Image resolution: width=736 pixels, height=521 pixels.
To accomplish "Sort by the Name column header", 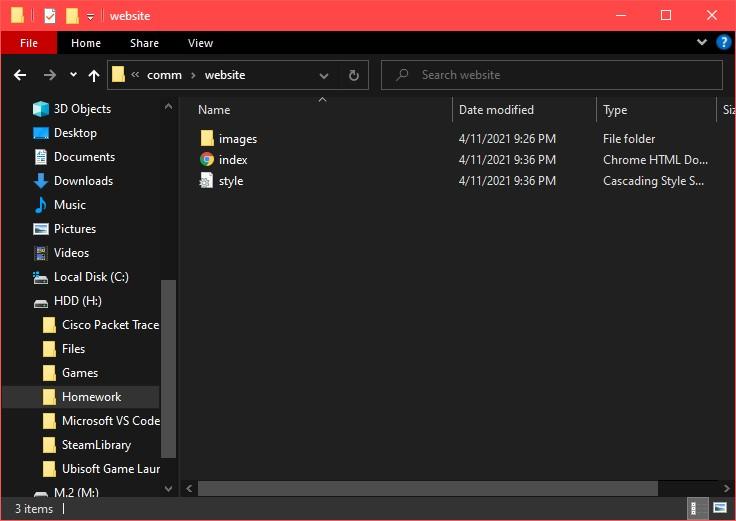I will click(214, 110).
